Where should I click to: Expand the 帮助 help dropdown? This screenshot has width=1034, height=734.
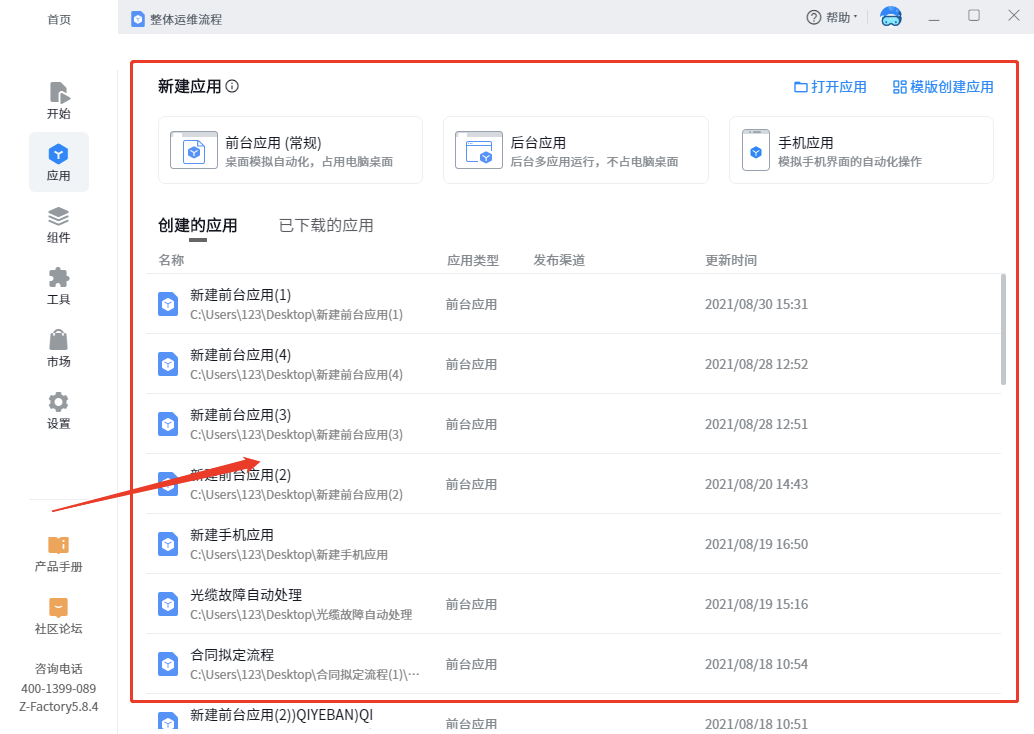pyautogui.click(x=832, y=17)
